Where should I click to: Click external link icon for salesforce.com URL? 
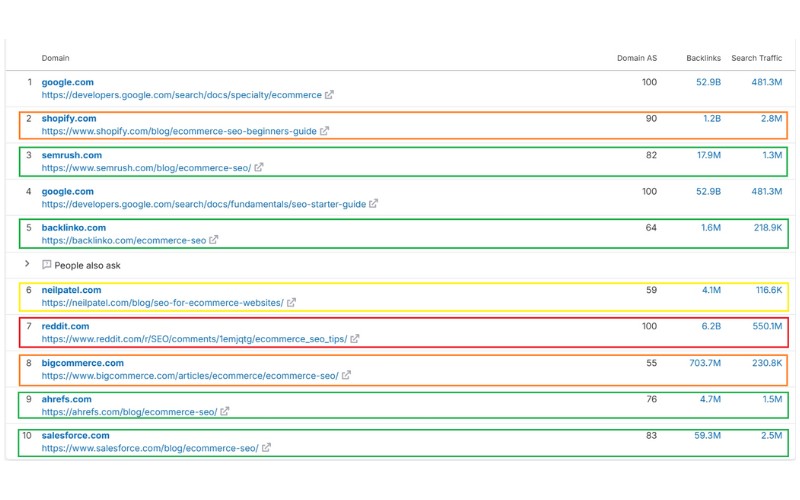(x=266, y=448)
